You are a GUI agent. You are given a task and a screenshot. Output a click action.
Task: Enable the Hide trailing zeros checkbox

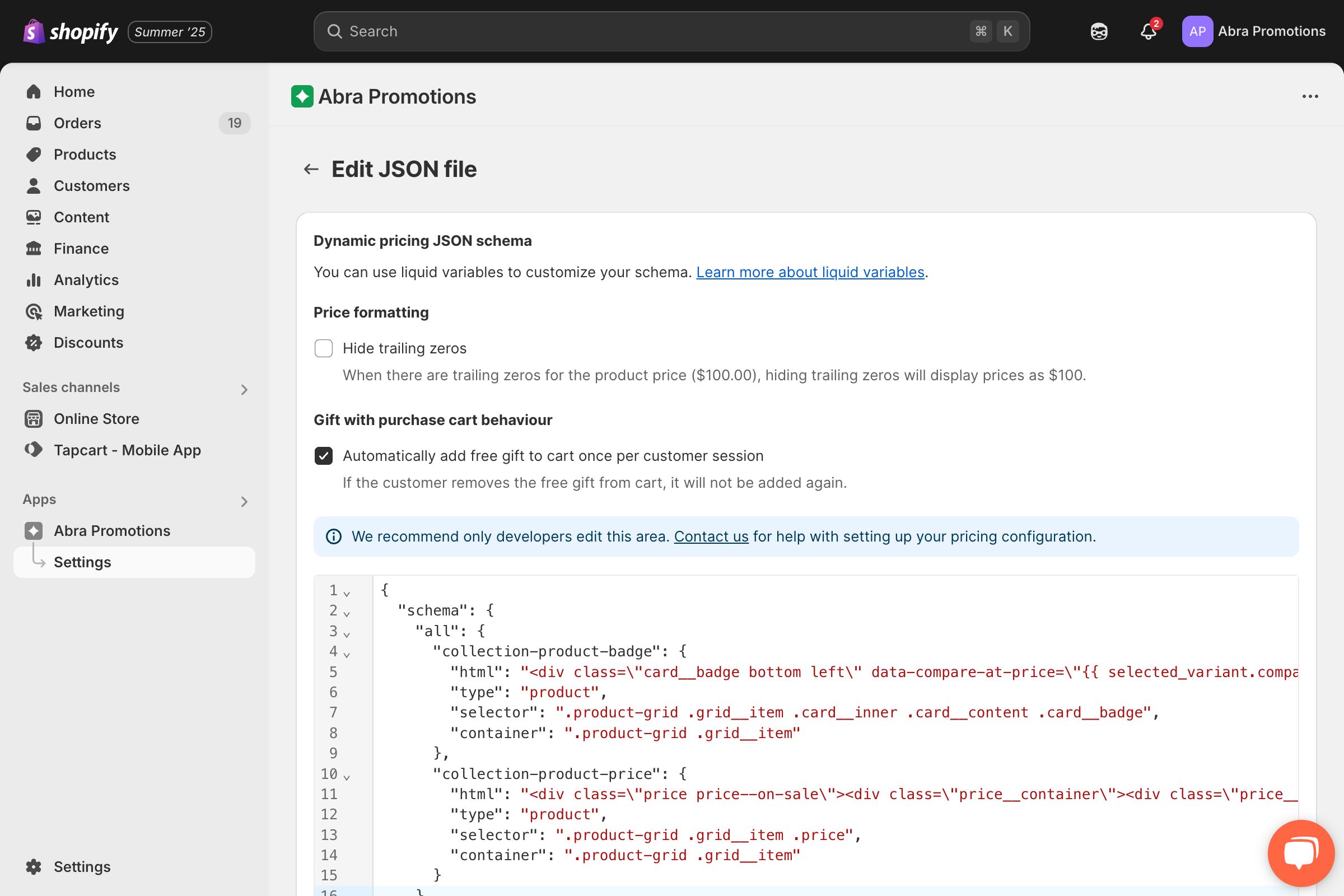click(x=324, y=348)
